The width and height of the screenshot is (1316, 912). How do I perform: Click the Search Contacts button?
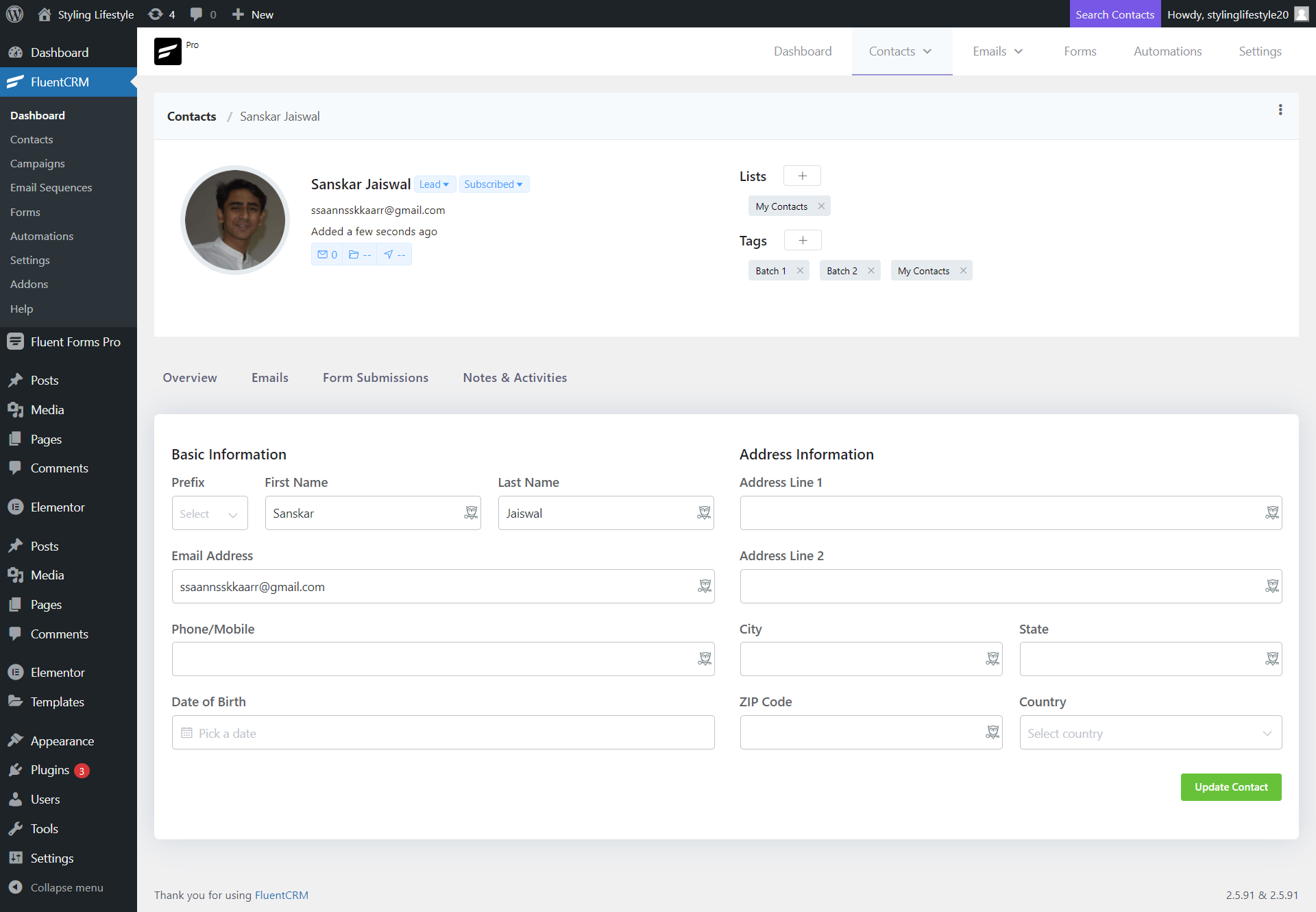[x=1114, y=14]
